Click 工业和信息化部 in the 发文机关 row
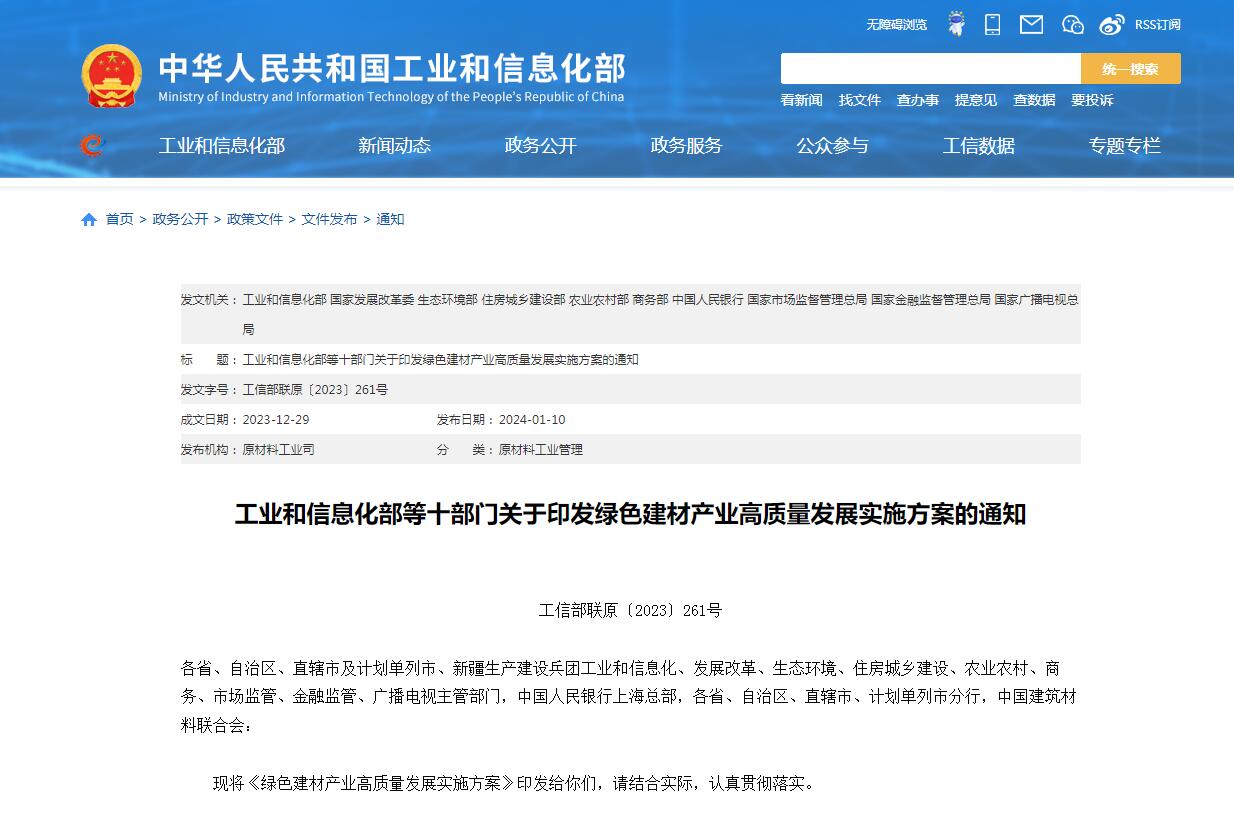The width and height of the screenshot is (1234, 814). (x=284, y=299)
